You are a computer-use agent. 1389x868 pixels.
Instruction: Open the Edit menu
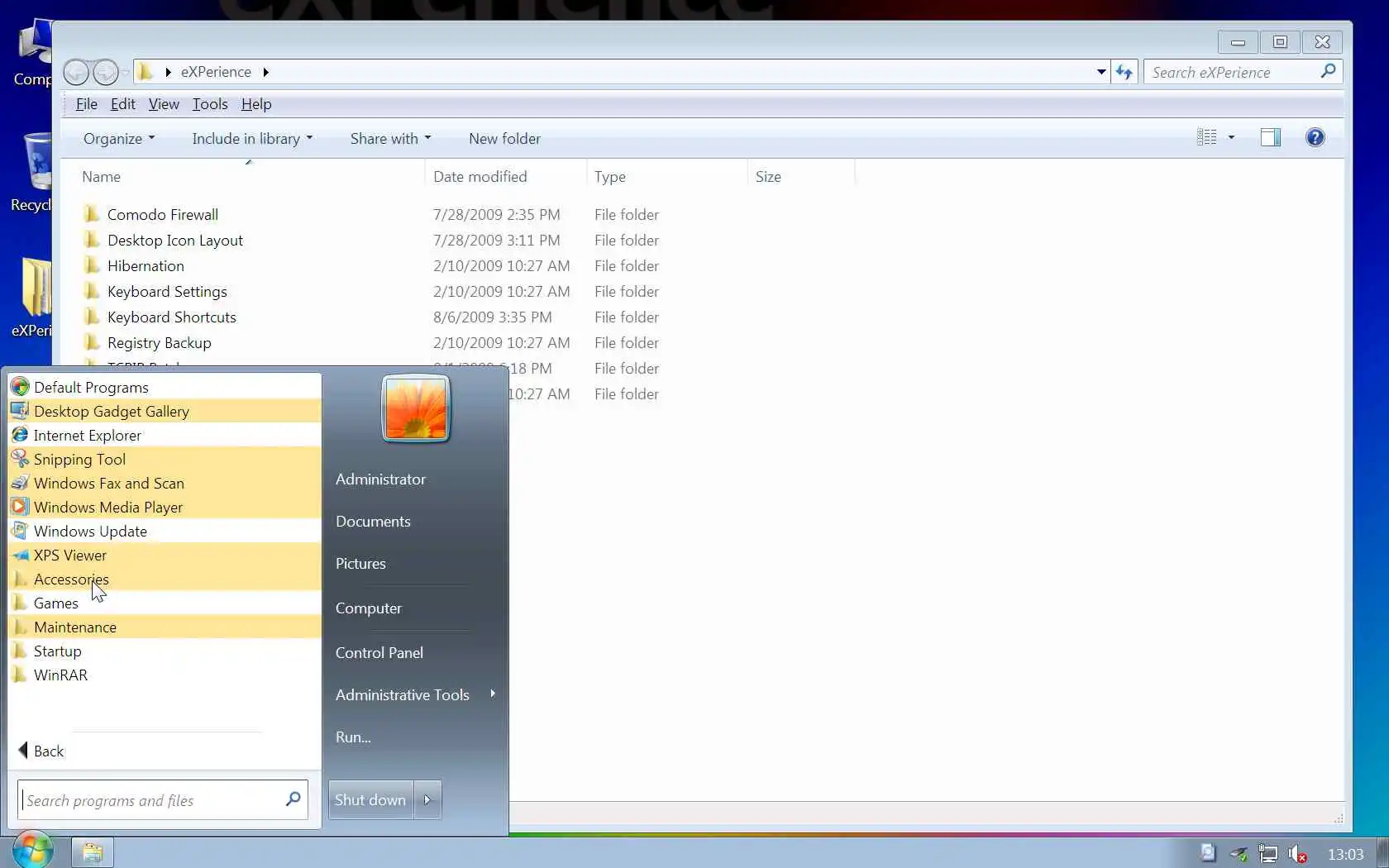pos(122,104)
